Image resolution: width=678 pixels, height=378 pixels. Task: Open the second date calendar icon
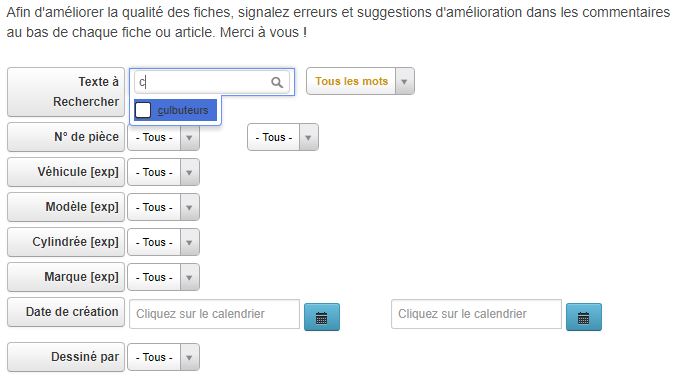(584, 317)
